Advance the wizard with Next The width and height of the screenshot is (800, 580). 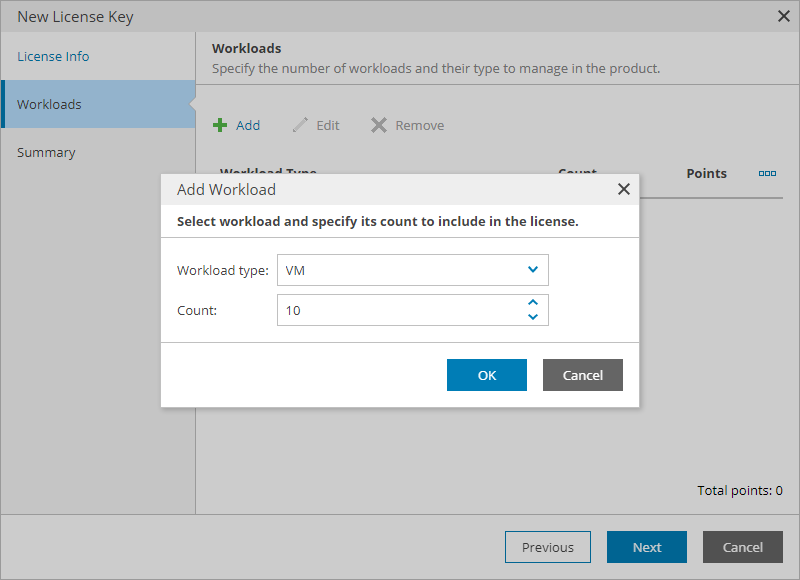pos(646,547)
